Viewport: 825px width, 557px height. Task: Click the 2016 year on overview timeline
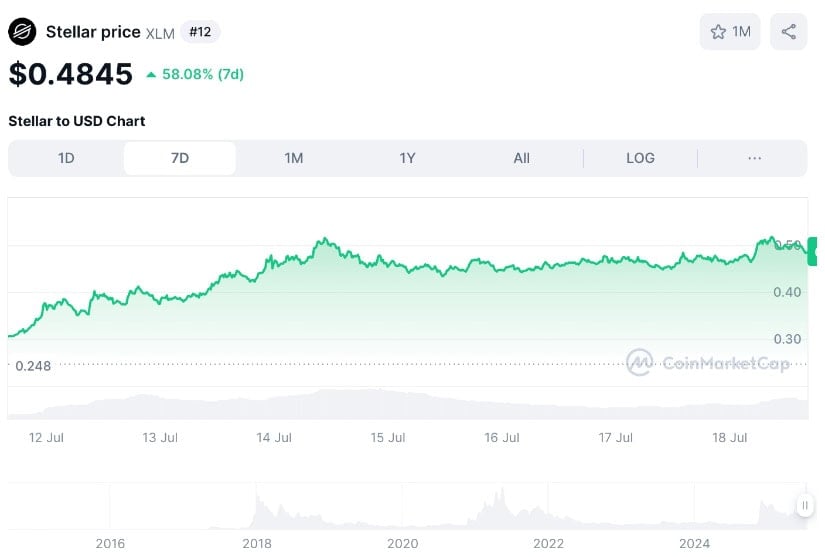(110, 543)
